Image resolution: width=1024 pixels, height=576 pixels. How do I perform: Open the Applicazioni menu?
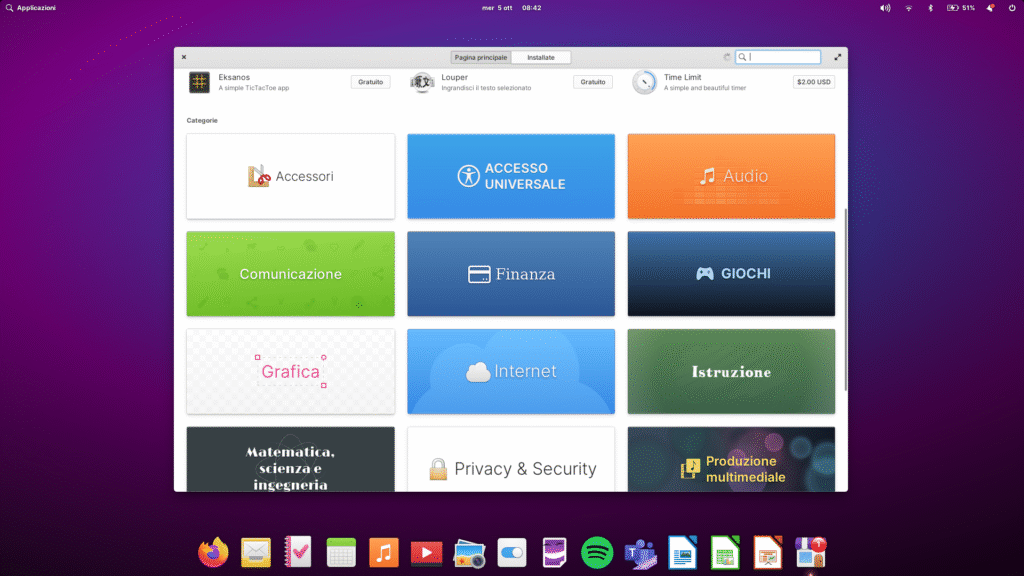(30, 8)
